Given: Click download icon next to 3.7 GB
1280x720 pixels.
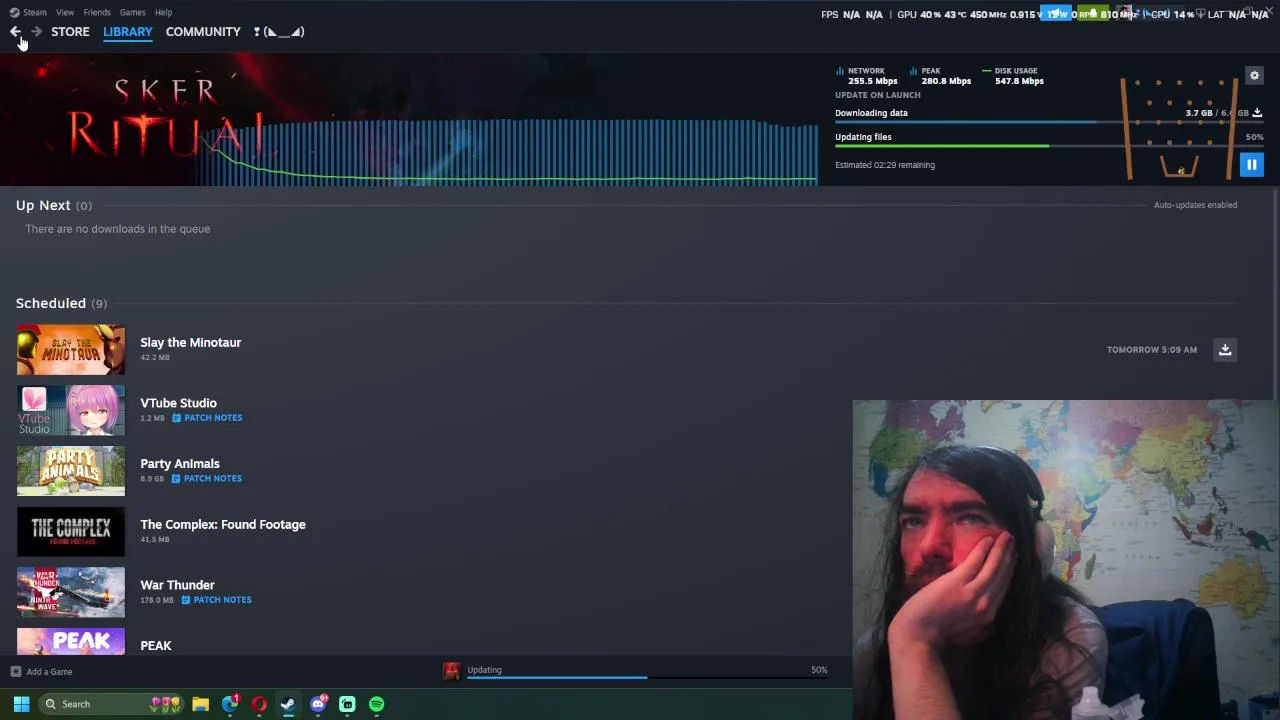Looking at the screenshot, I should click(x=1257, y=113).
